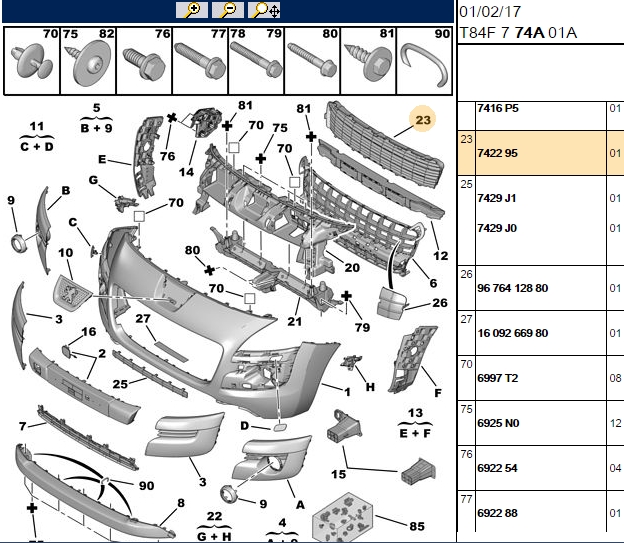Select the curved trim thumbnail numbered 90
Viewport: 624px width, 543px height.
425,61
